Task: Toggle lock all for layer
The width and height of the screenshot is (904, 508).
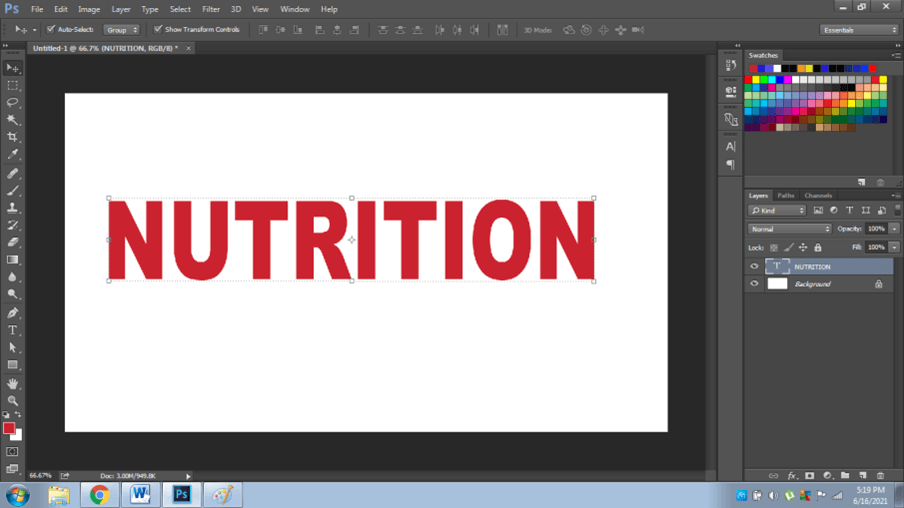Action: tap(818, 247)
